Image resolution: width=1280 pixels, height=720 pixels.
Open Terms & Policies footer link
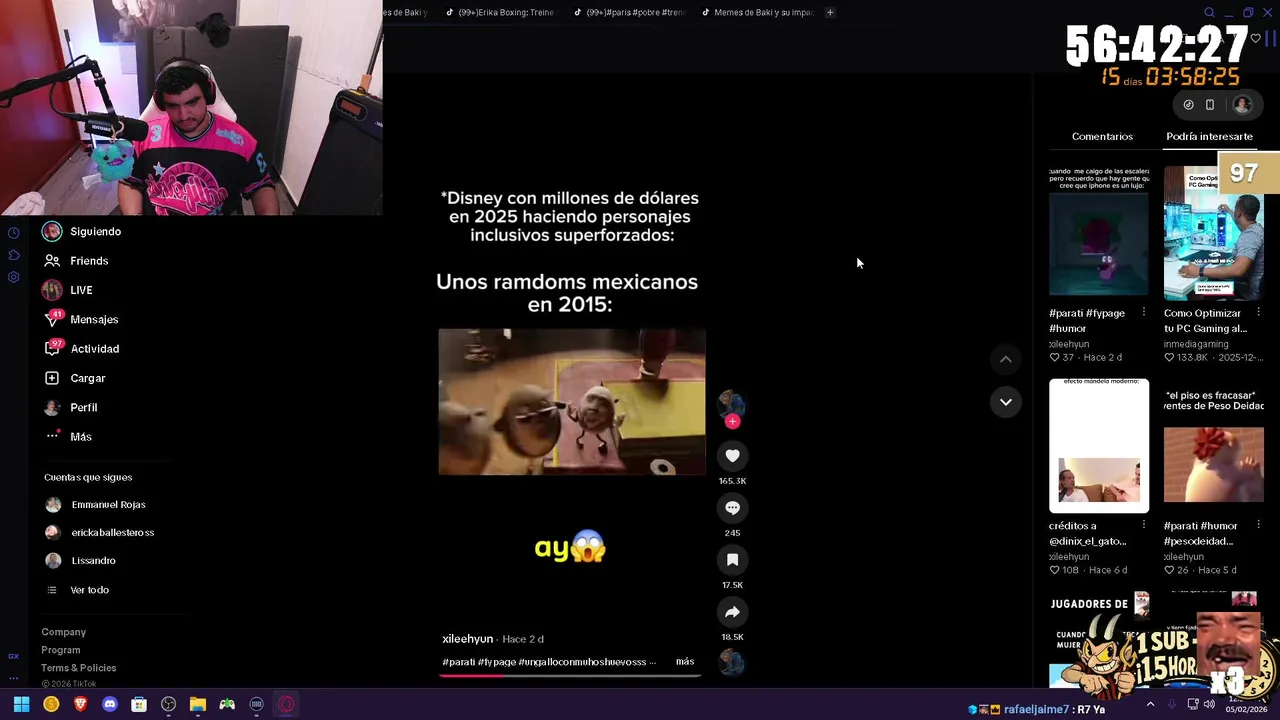tap(78, 668)
